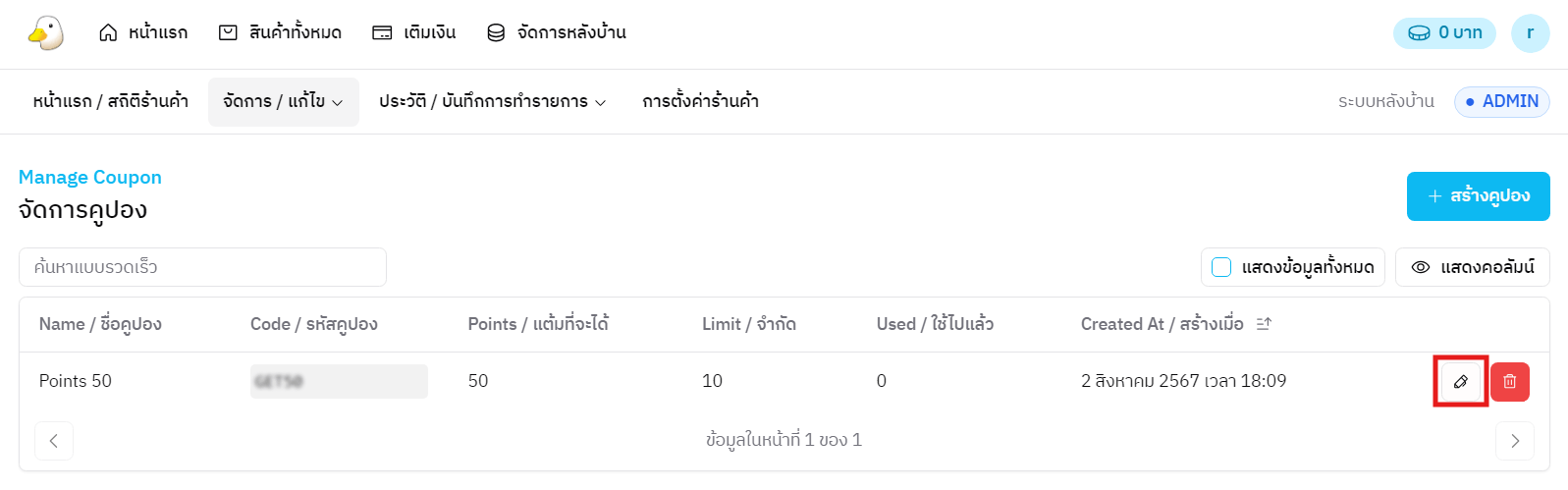Expand the จัดการ / แก้ไข dropdown
Image resolution: width=1568 pixels, height=490 pixels.
pos(283,101)
